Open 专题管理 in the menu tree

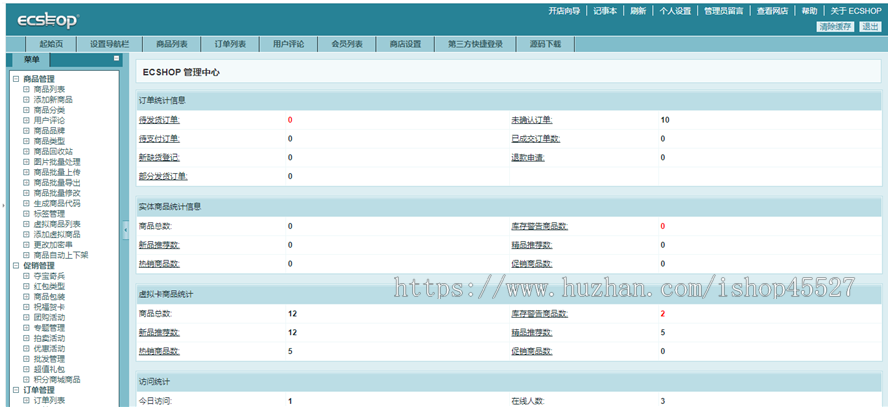click(49, 328)
